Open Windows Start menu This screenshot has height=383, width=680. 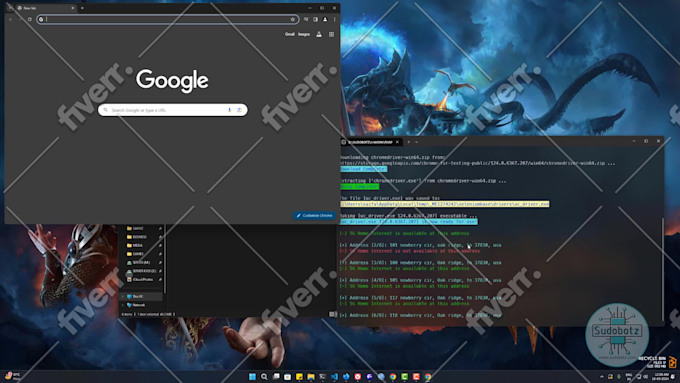[x=252, y=376]
